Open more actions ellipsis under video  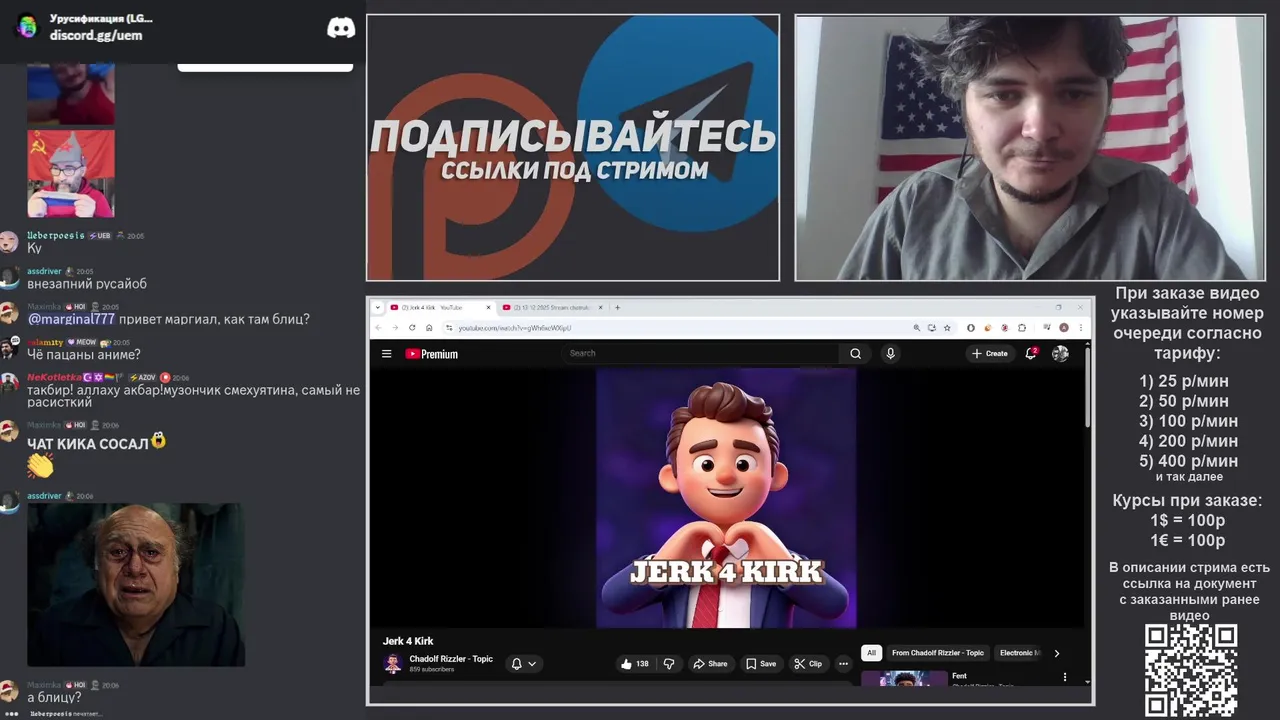coord(843,663)
